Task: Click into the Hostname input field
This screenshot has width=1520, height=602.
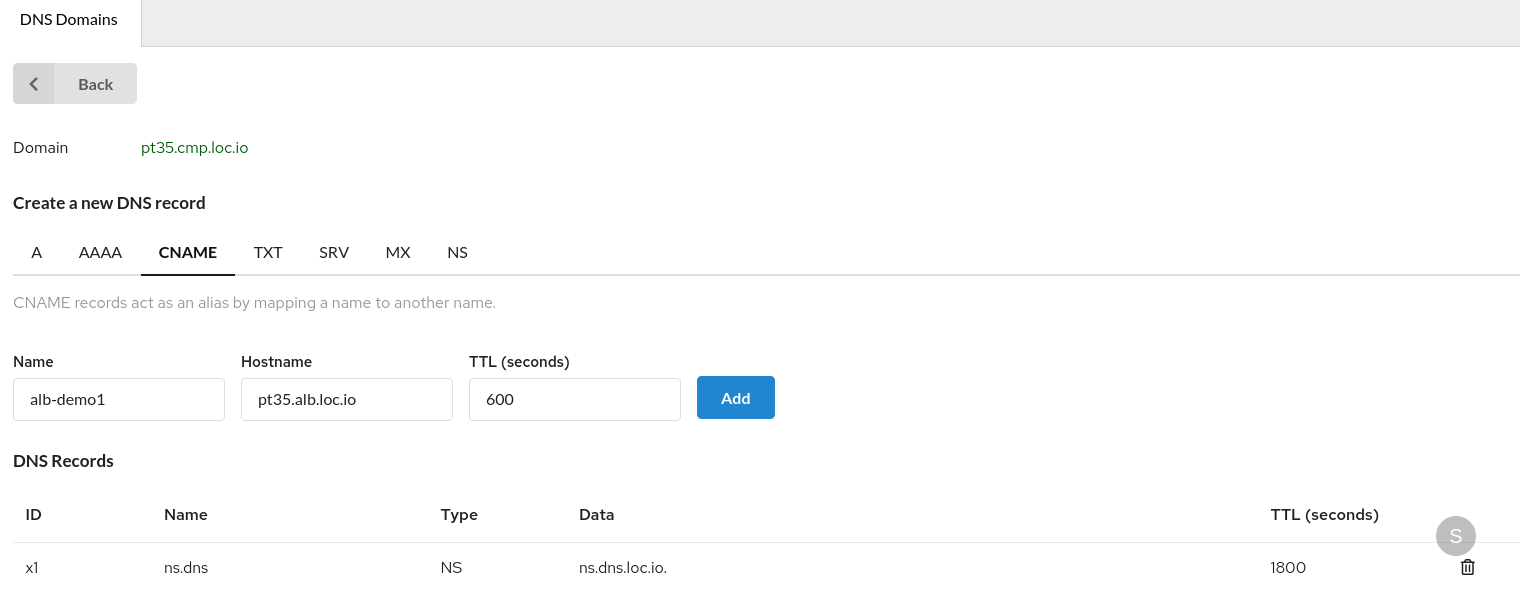Action: click(347, 399)
